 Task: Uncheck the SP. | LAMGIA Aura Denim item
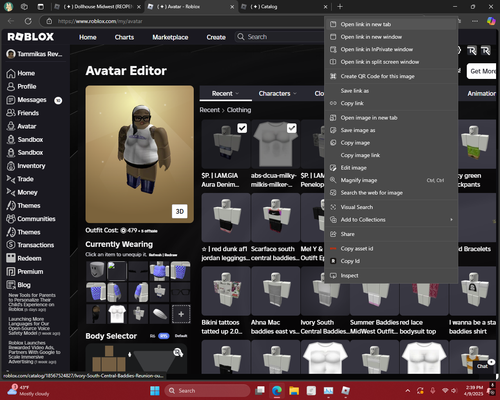pos(242,128)
